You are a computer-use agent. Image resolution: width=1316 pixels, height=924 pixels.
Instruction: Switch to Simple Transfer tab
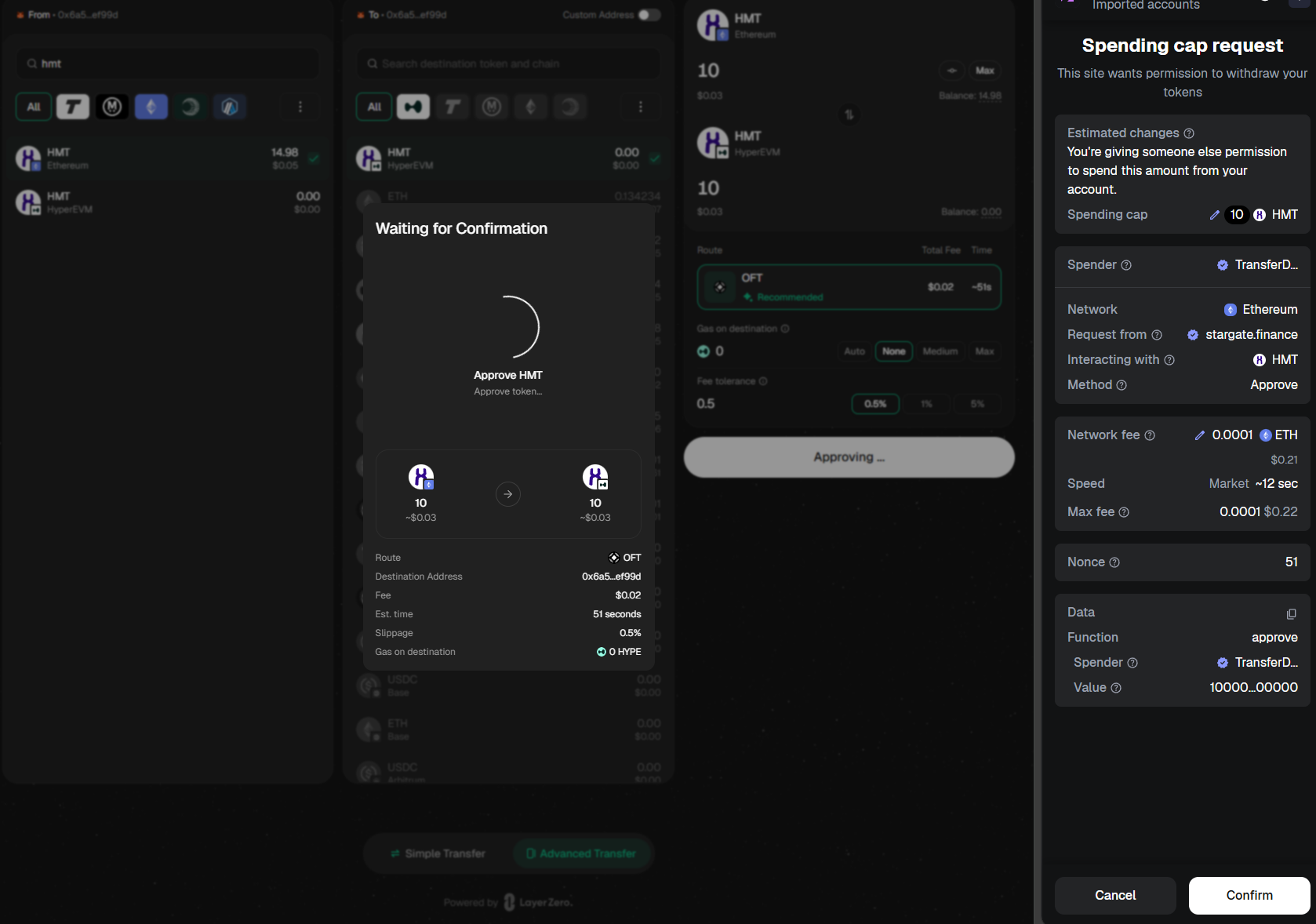pyautogui.click(x=438, y=853)
